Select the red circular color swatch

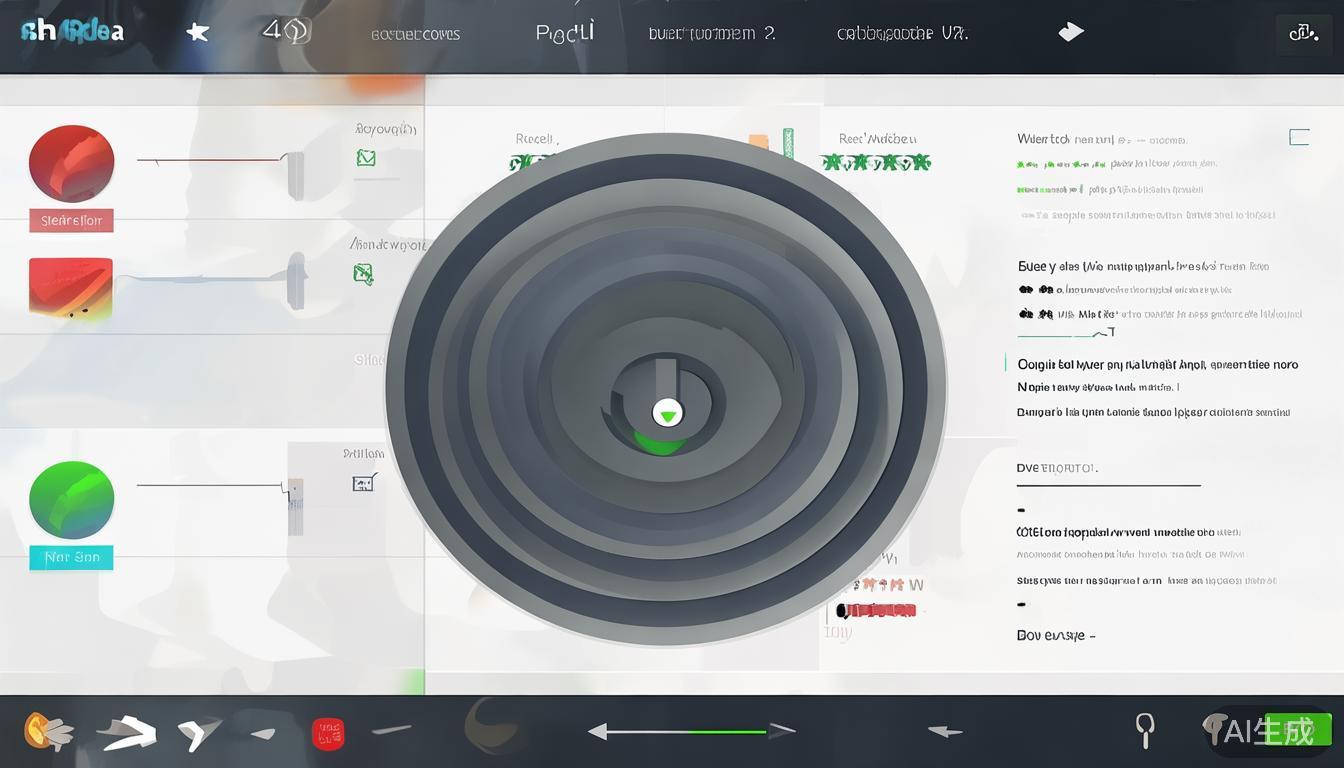(72, 163)
